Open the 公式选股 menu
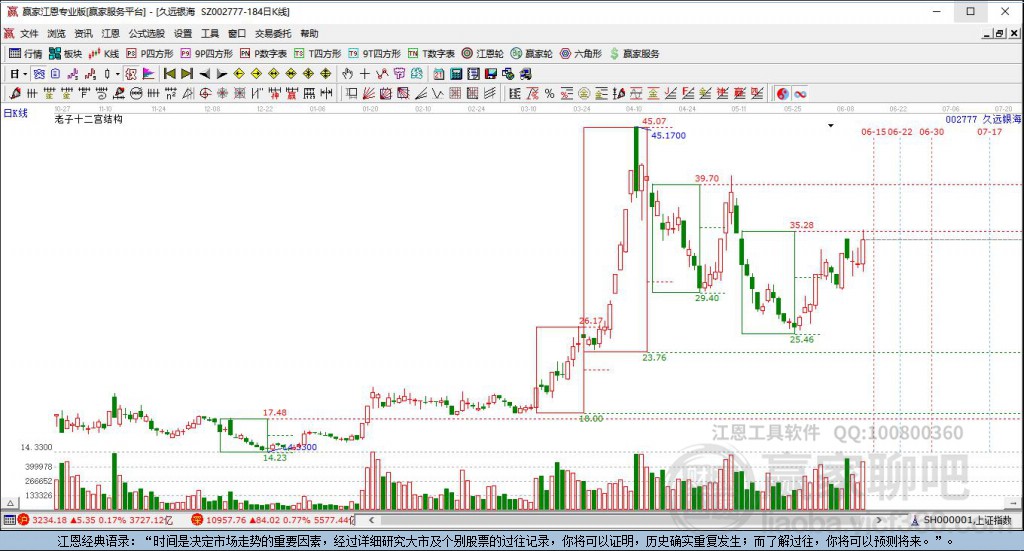Viewport: 1024px width, 551px height. (146, 33)
